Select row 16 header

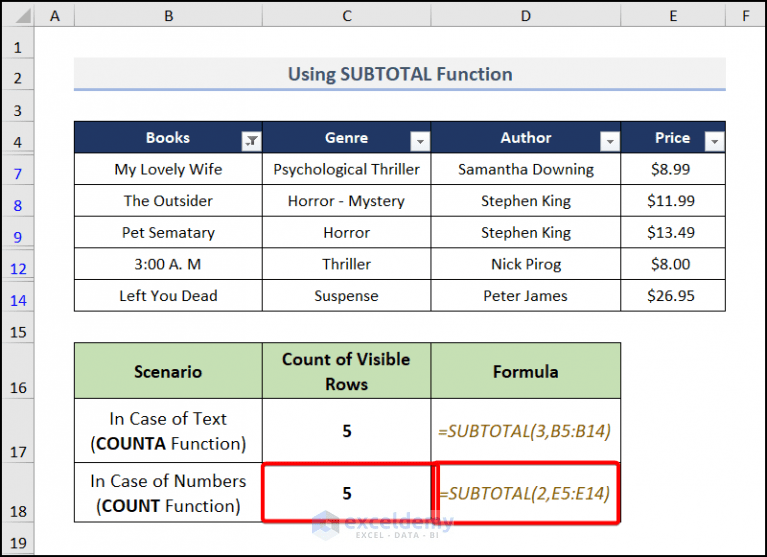[18, 371]
